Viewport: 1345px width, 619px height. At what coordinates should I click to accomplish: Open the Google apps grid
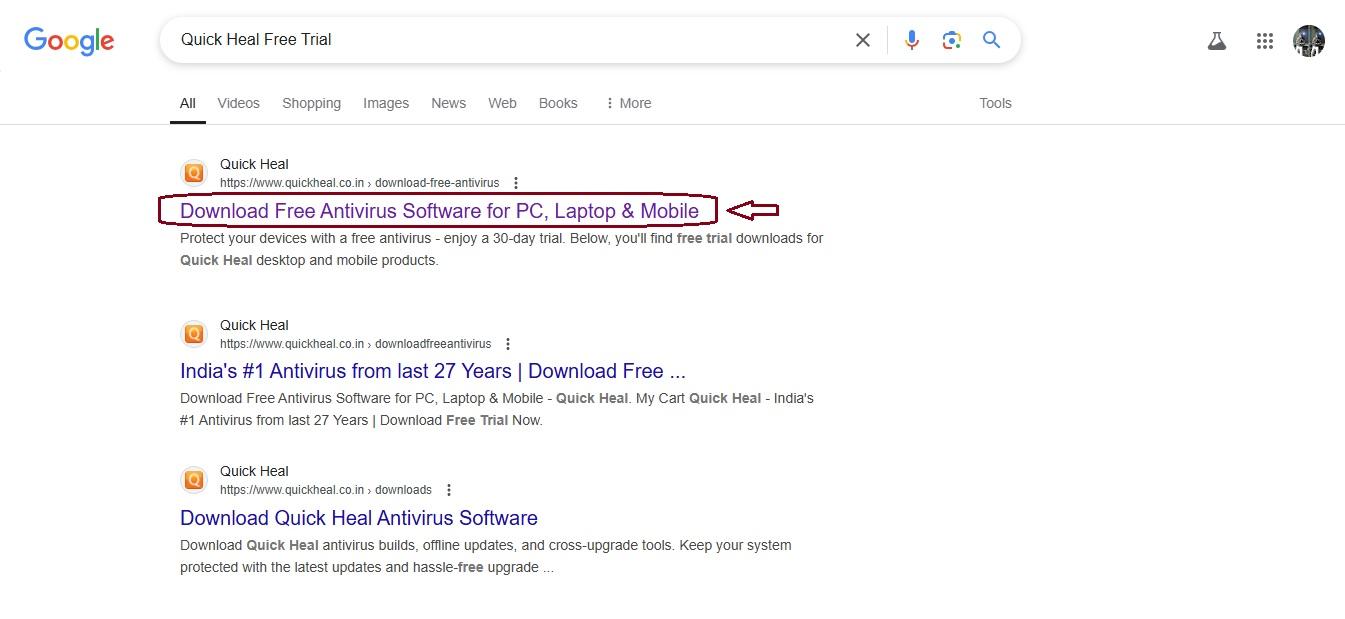1264,41
